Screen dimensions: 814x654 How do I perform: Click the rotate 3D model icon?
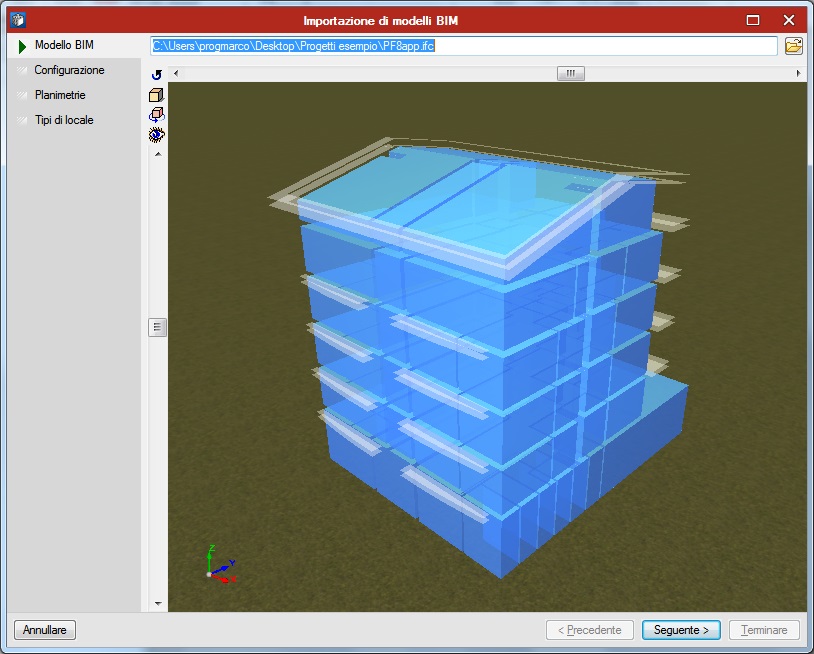pos(157,115)
